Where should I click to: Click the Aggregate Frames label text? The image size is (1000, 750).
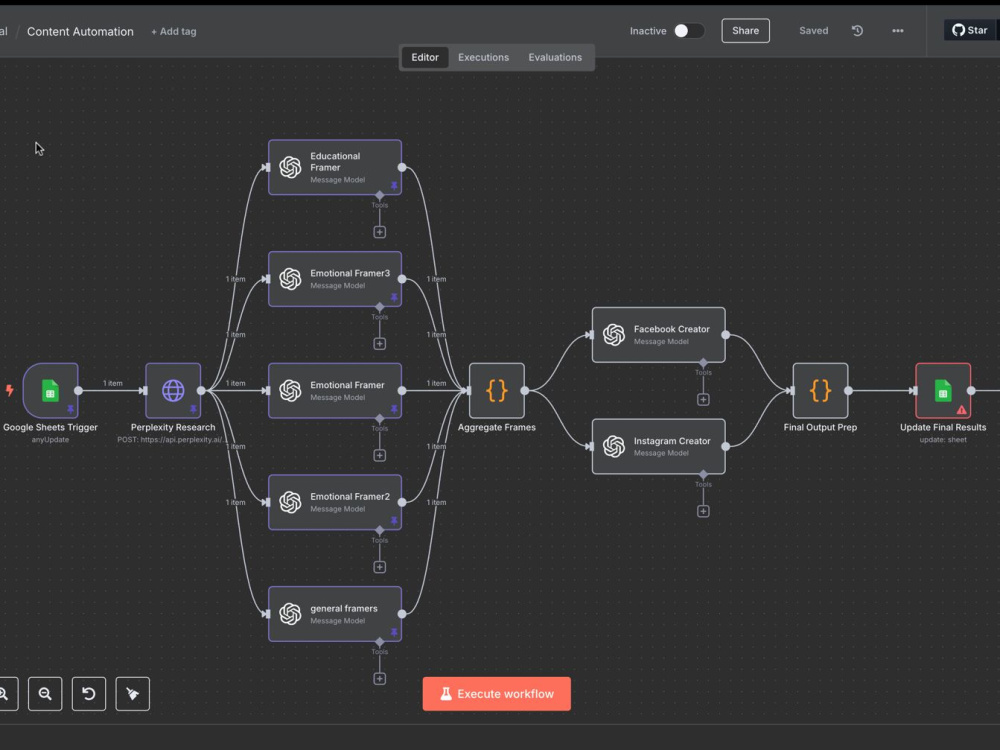pos(497,427)
